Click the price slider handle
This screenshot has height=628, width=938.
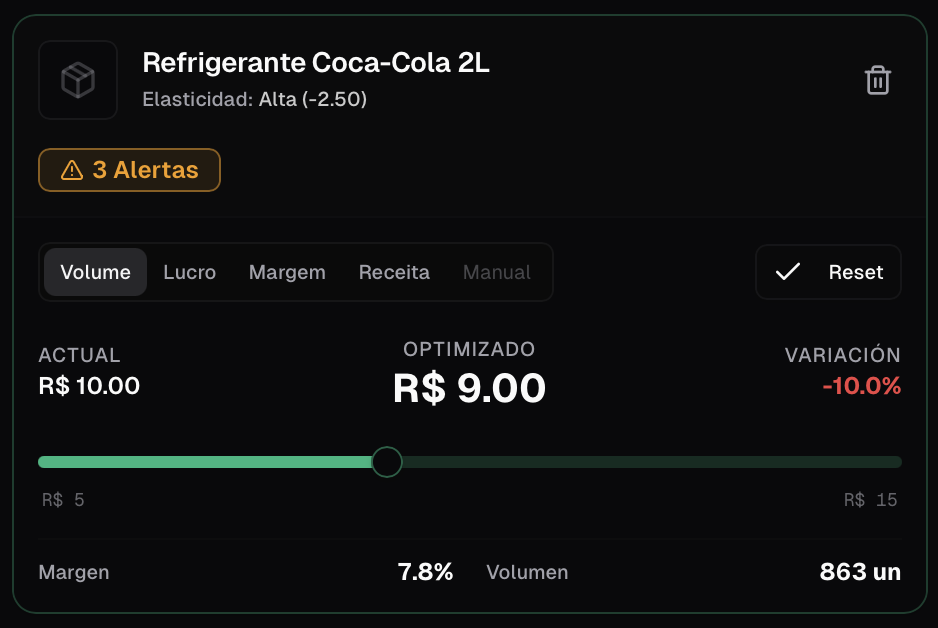386,462
